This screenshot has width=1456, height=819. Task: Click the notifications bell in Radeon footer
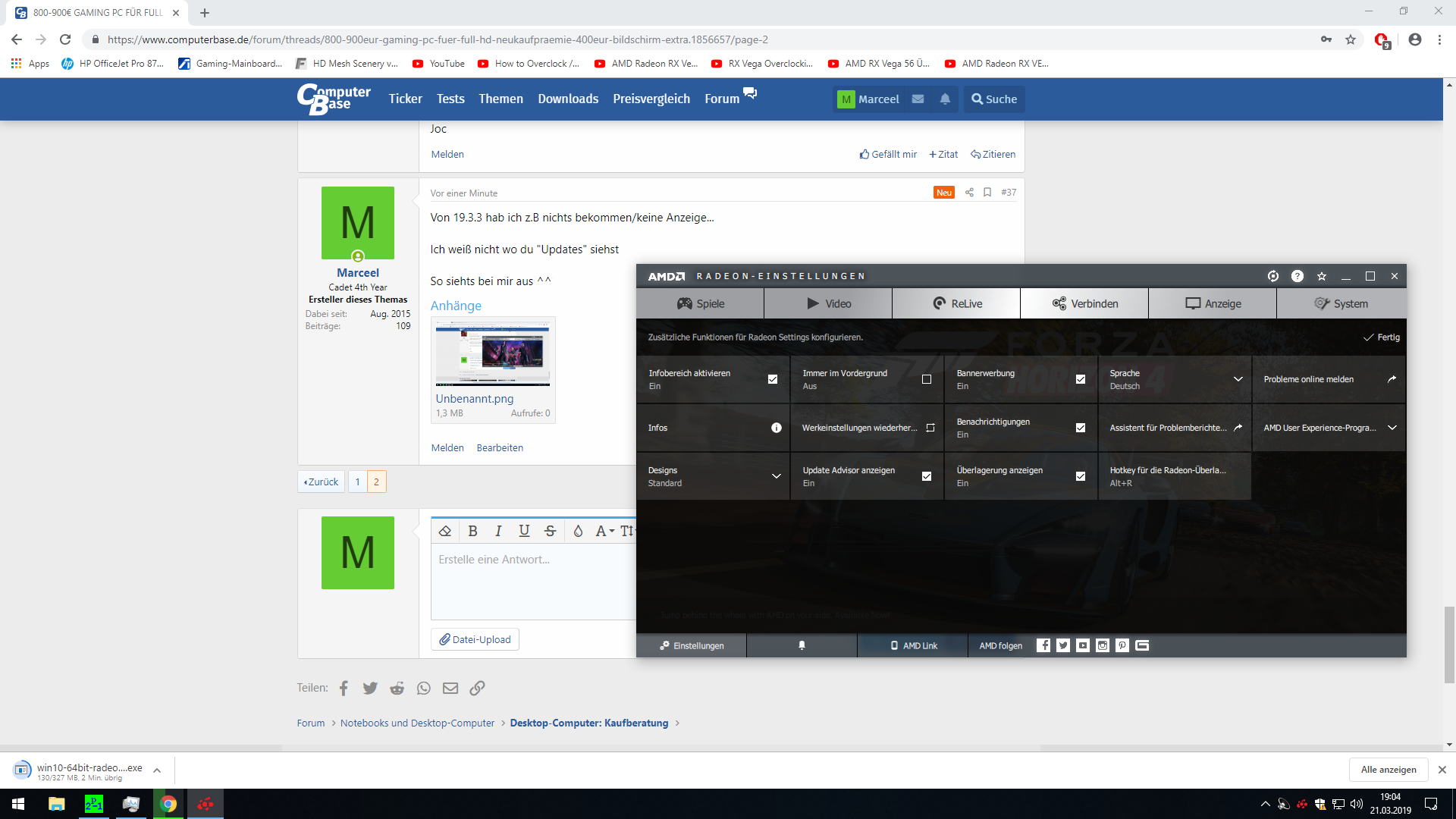pyautogui.click(x=802, y=645)
